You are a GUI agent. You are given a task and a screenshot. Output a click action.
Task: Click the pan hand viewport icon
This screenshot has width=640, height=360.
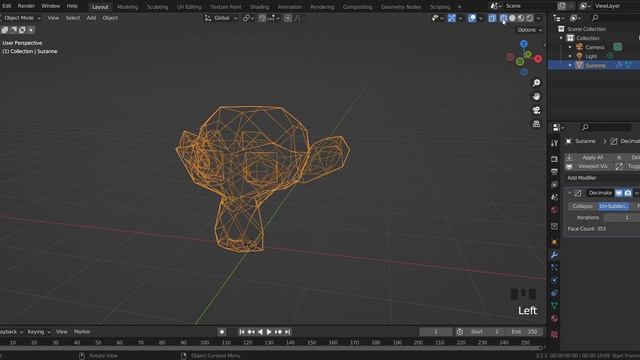[x=536, y=96]
